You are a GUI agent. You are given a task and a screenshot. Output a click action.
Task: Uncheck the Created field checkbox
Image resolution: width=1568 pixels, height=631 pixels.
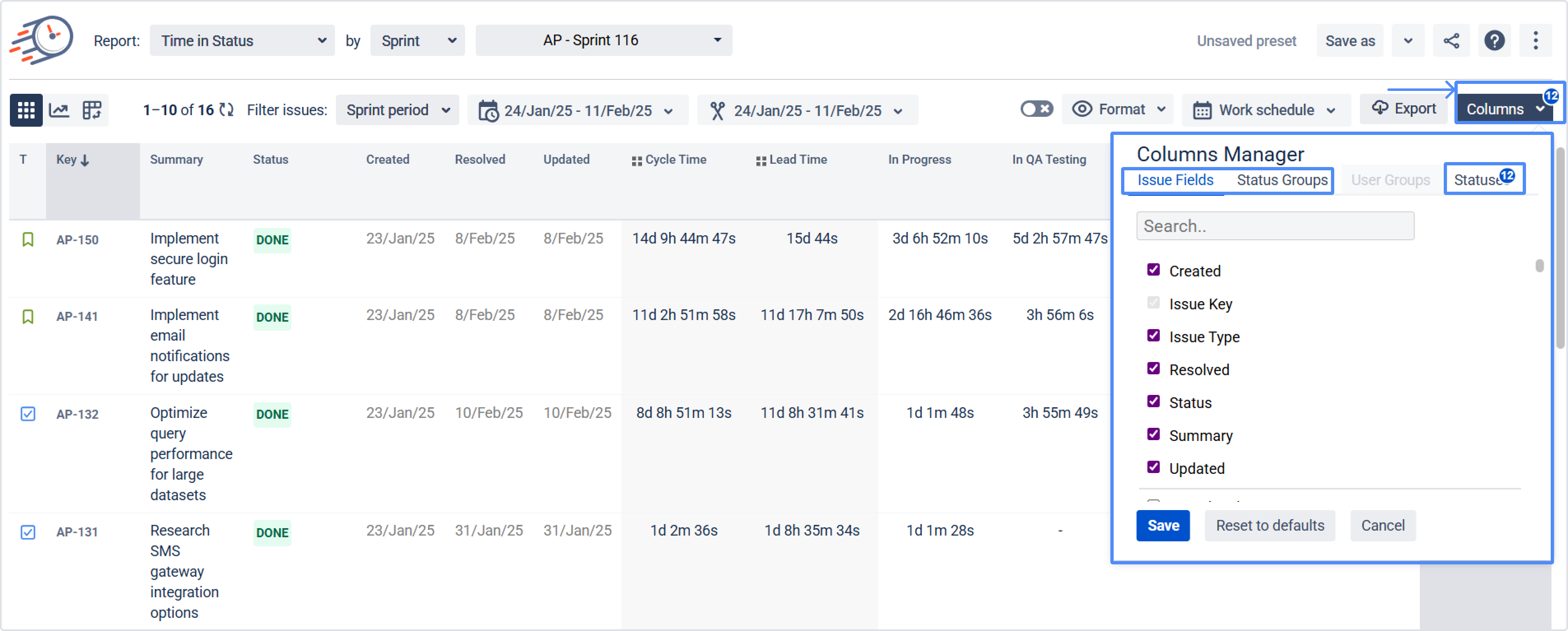tap(1153, 269)
